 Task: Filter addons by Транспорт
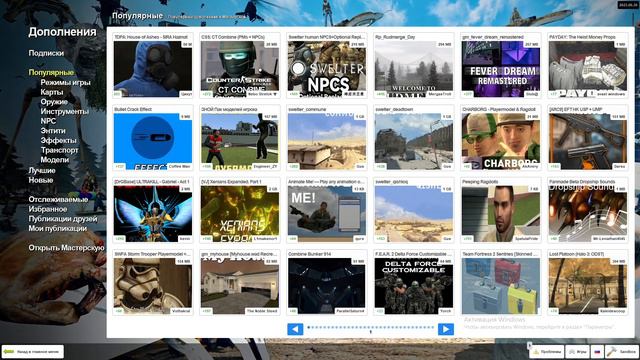pyautogui.click(x=60, y=150)
